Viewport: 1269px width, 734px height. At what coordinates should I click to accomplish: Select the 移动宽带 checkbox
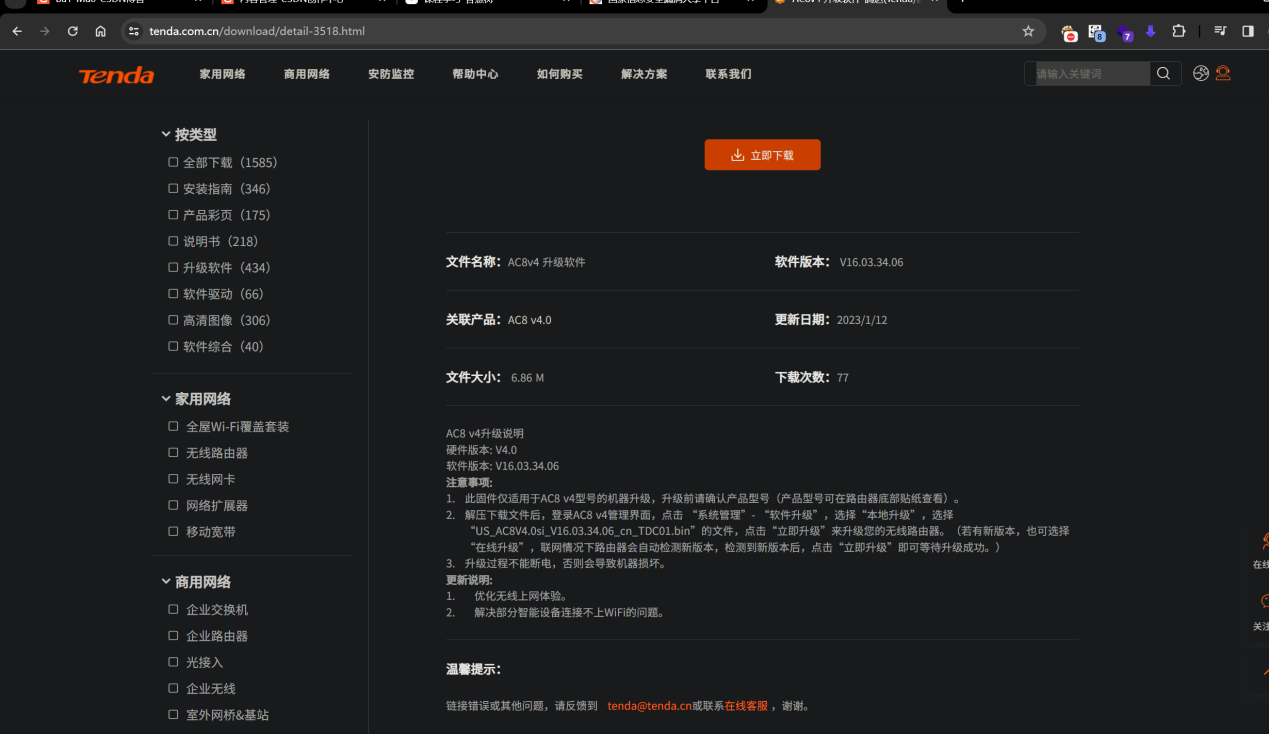coord(174,532)
